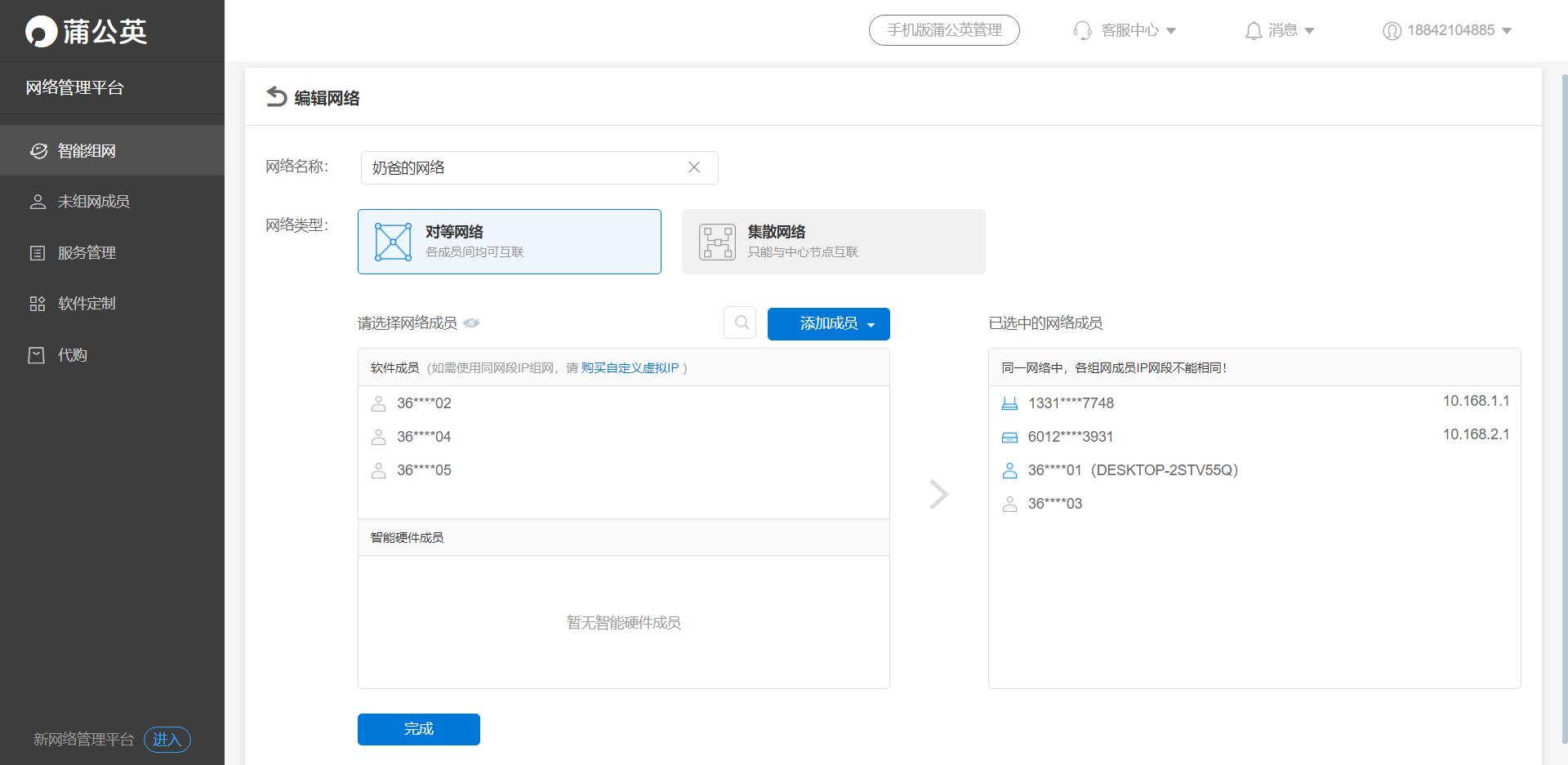This screenshot has width=1568, height=765.
Task: Click the back arrow beside 编辑网络
Action: (x=276, y=97)
